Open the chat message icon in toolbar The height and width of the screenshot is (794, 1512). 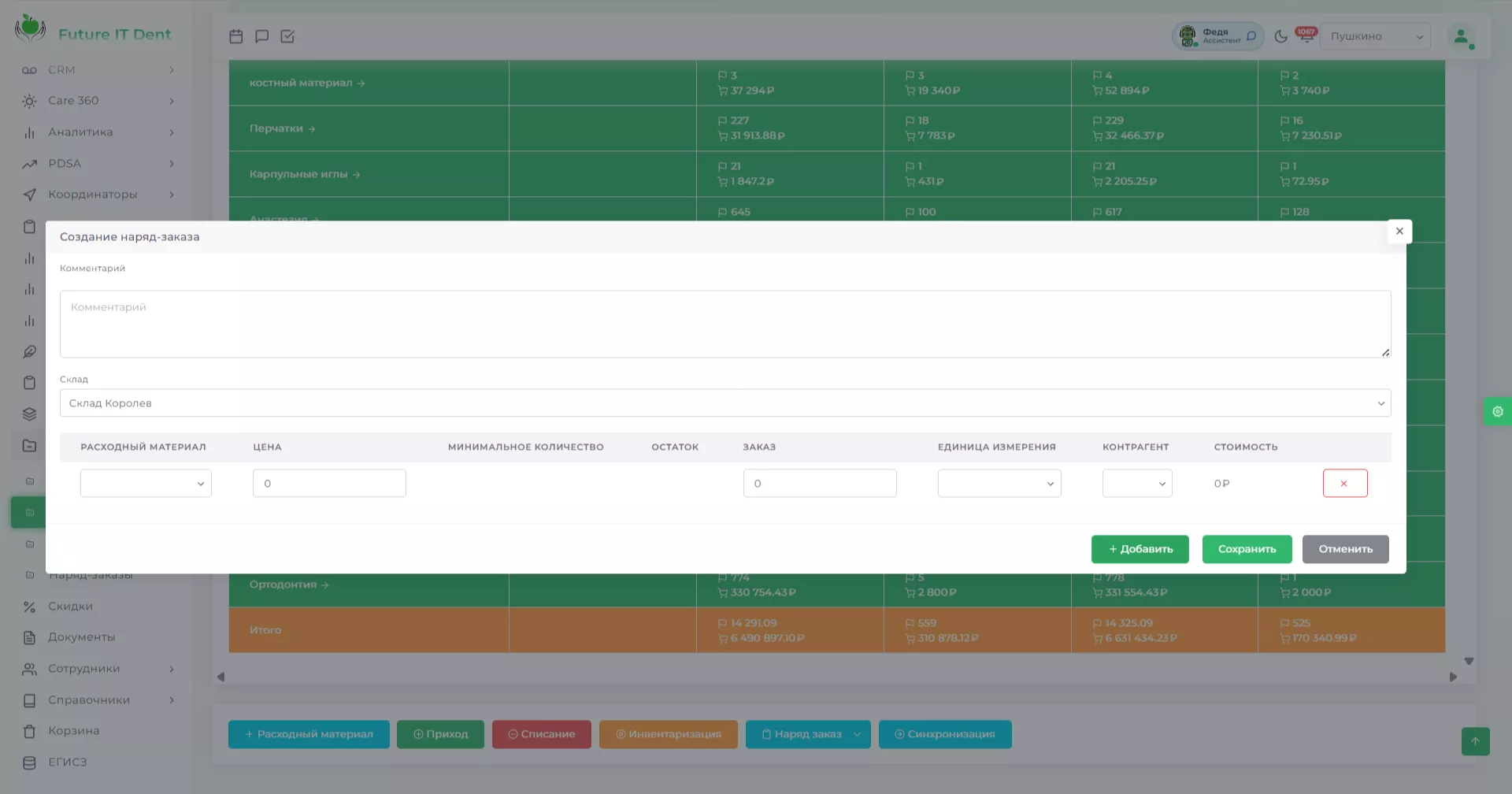261,36
